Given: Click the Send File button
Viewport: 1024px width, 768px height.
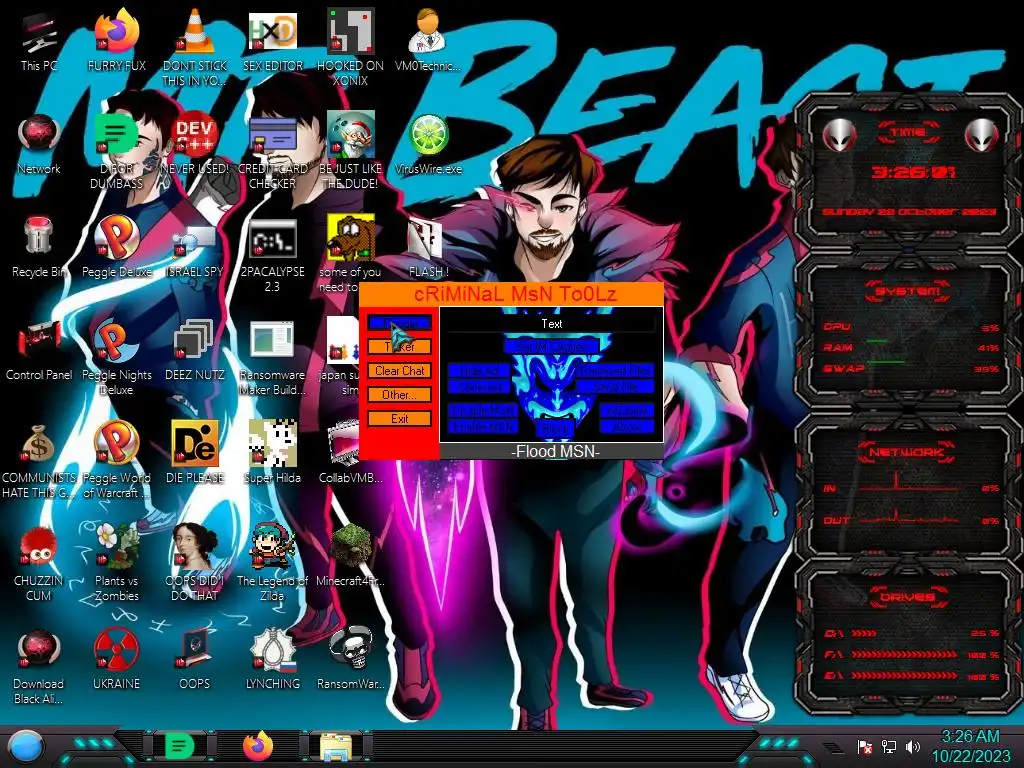Looking at the screenshot, I should (x=615, y=387).
